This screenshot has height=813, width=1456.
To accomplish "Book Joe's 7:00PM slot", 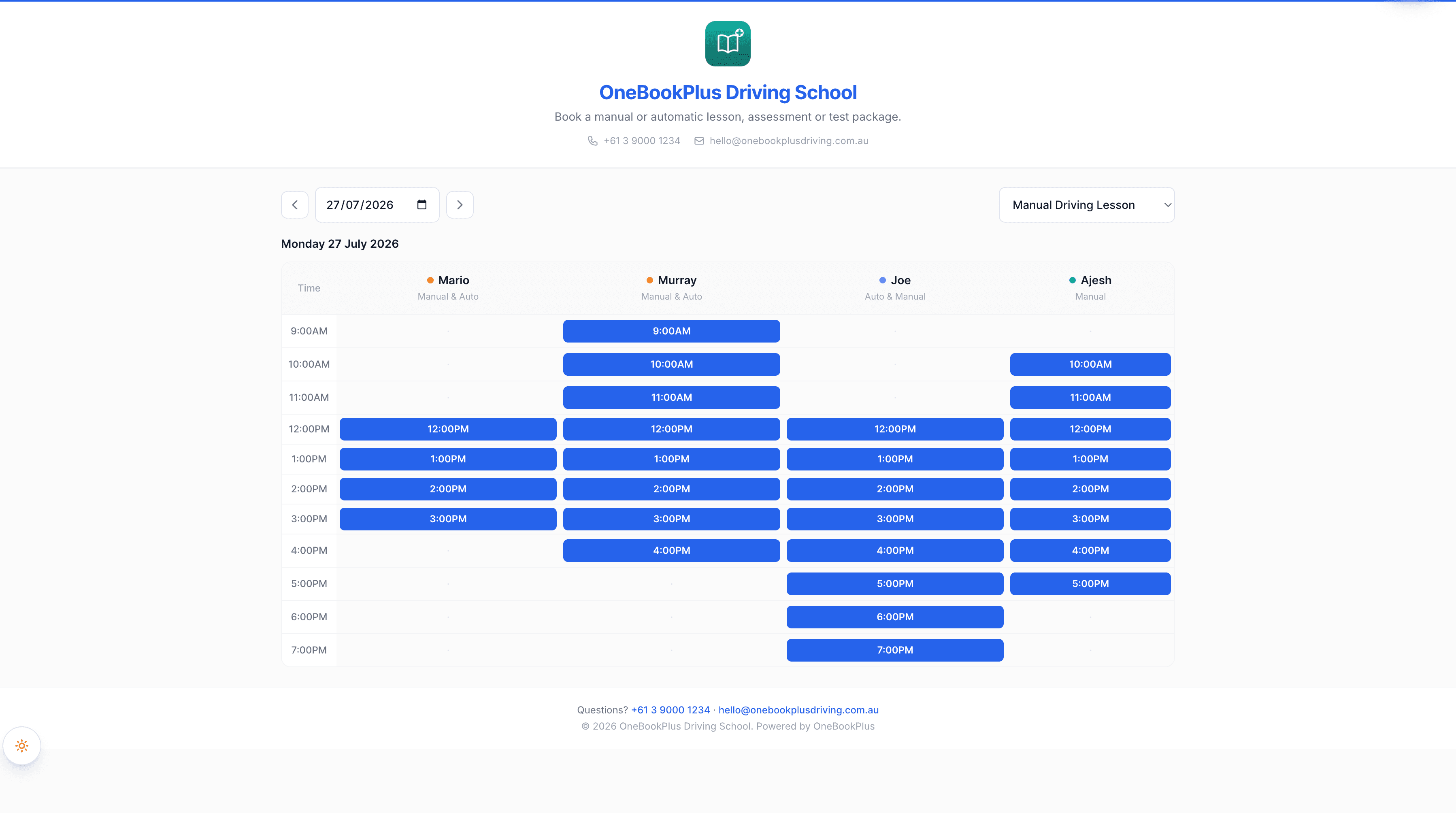I will (895, 650).
